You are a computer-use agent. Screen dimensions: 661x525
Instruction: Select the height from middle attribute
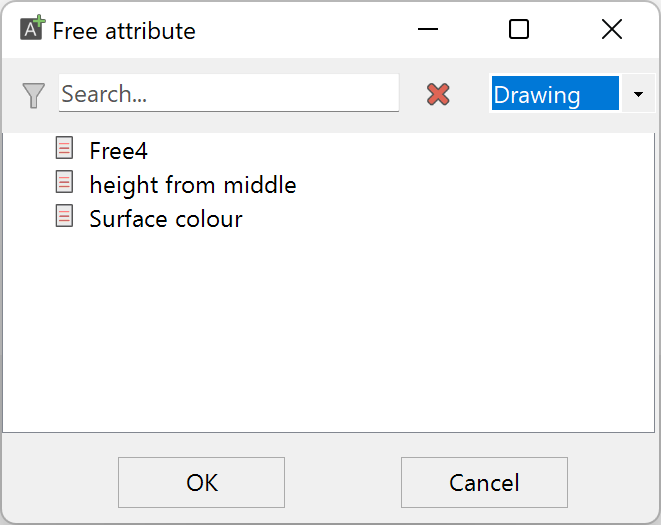(x=193, y=185)
